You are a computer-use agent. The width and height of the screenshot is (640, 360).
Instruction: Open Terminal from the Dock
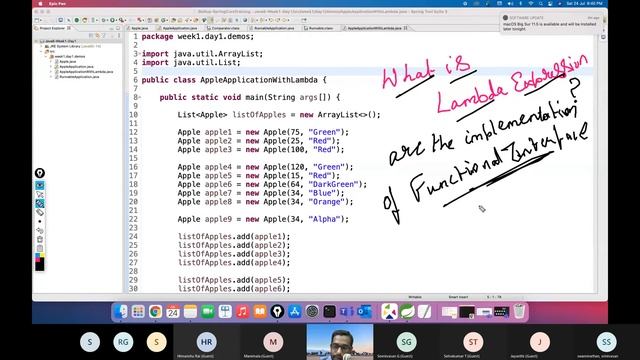(329, 312)
